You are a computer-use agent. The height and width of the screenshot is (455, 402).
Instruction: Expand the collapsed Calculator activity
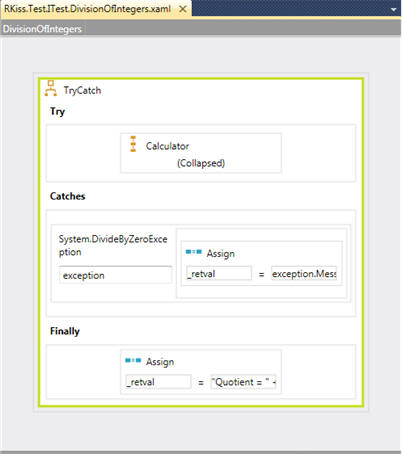tap(201, 163)
